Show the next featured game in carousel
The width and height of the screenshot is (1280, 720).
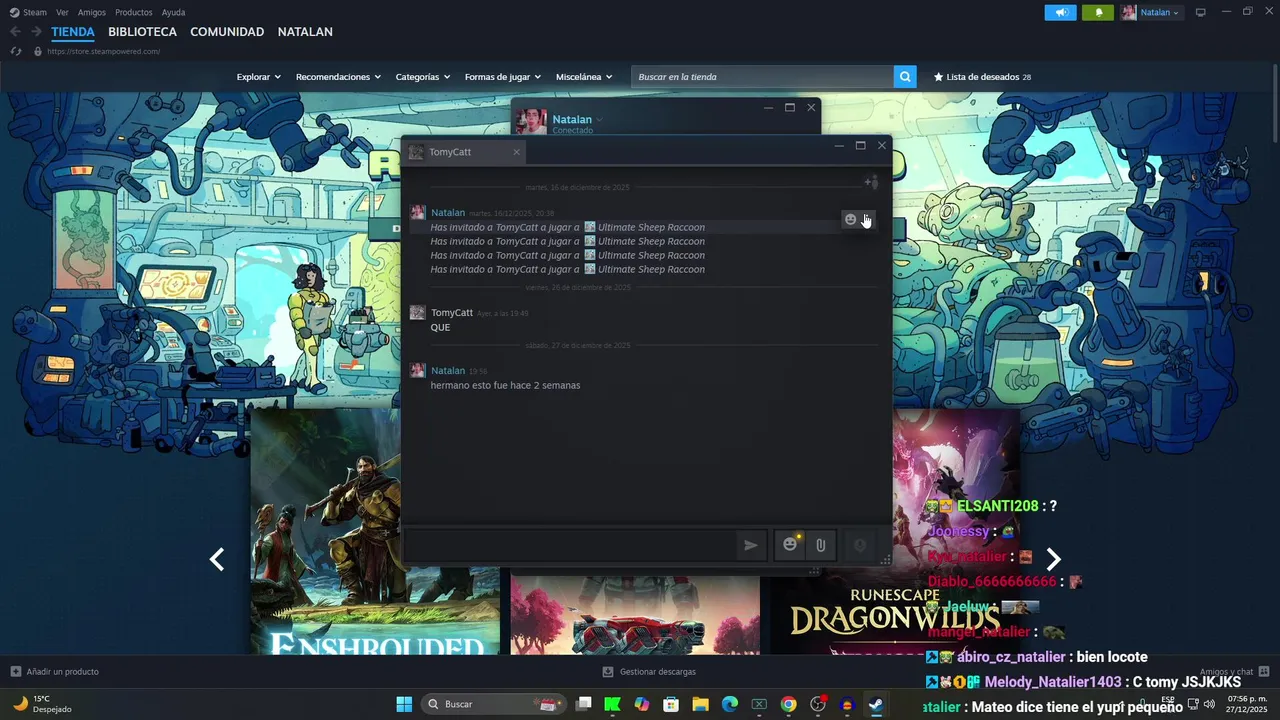(x=1053, y=560)
